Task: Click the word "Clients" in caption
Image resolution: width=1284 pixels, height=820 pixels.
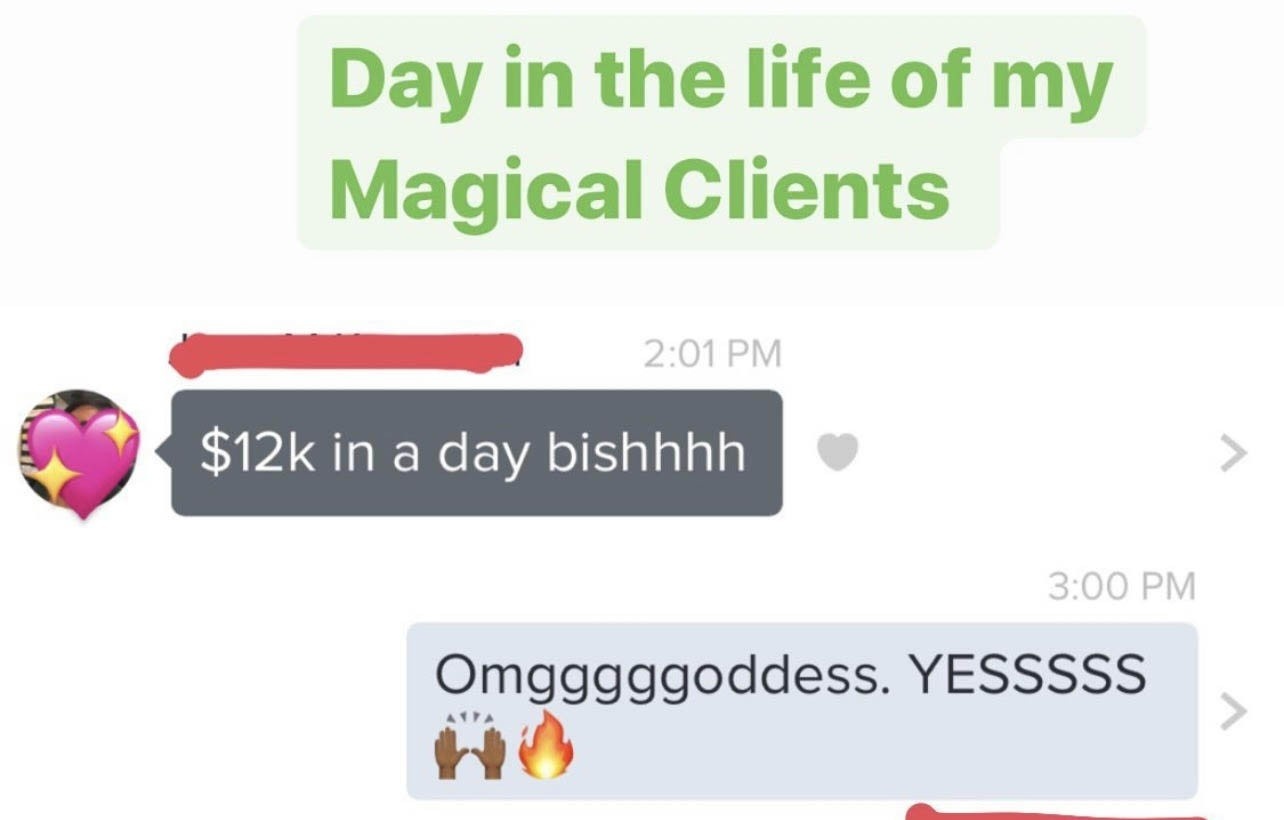Action: [807, 188]
